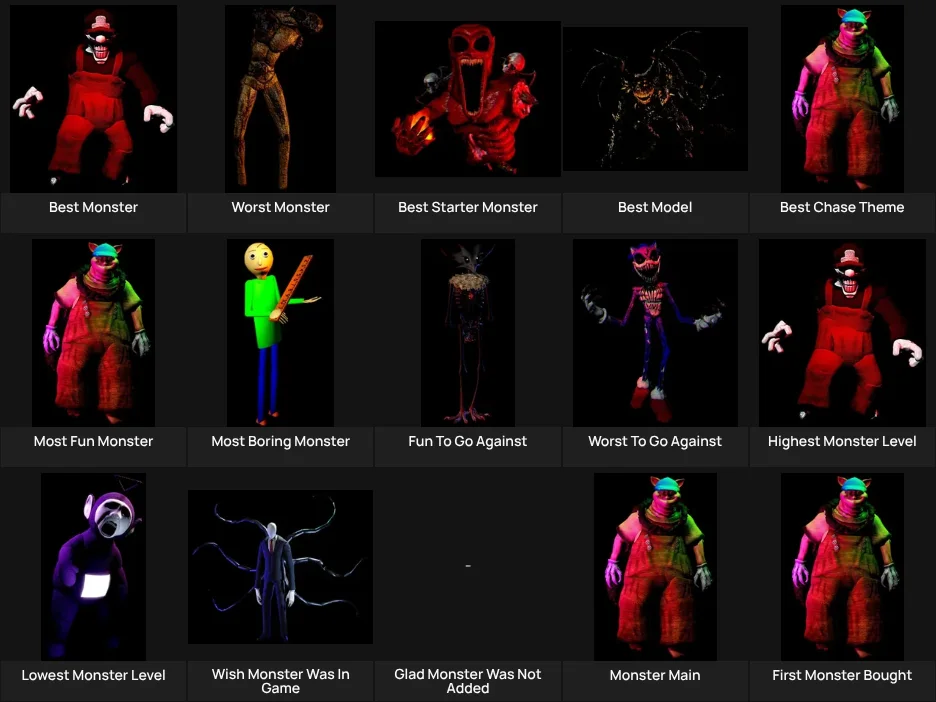The image size is (936, 702).
Task: Click the 'Best Monster' label
Action: tap(93, 207)
